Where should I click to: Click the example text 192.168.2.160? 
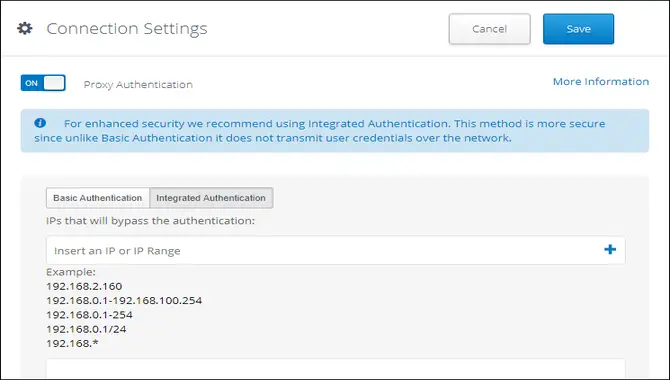click(84, 286)
